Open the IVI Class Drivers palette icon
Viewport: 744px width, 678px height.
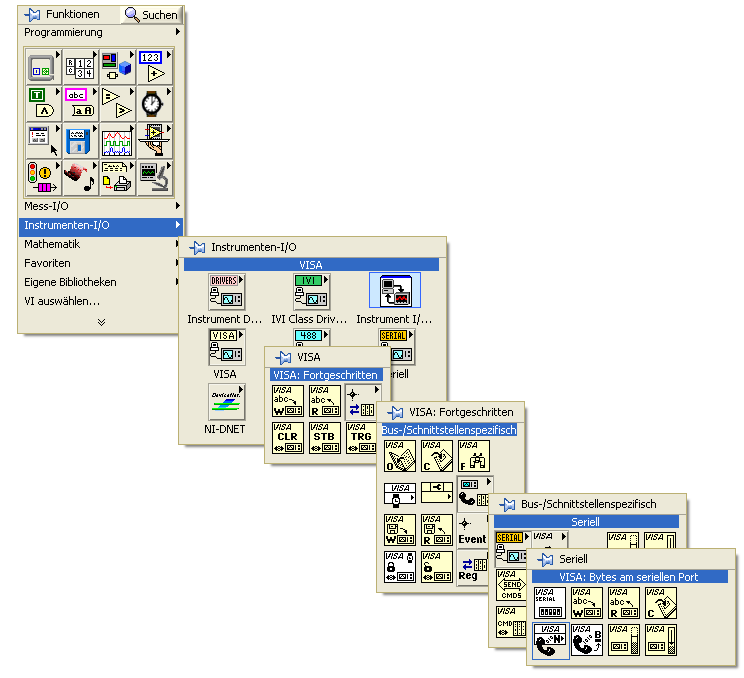(x=311, y=292)
